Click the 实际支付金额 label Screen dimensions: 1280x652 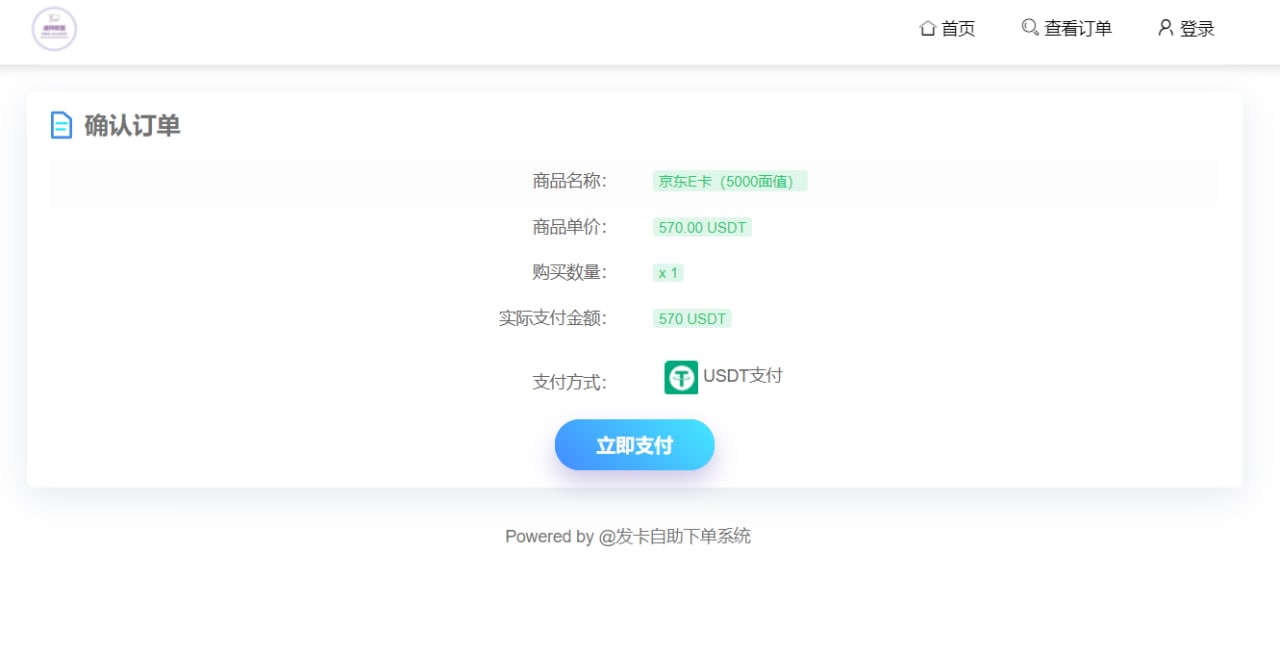coord(550,318)
